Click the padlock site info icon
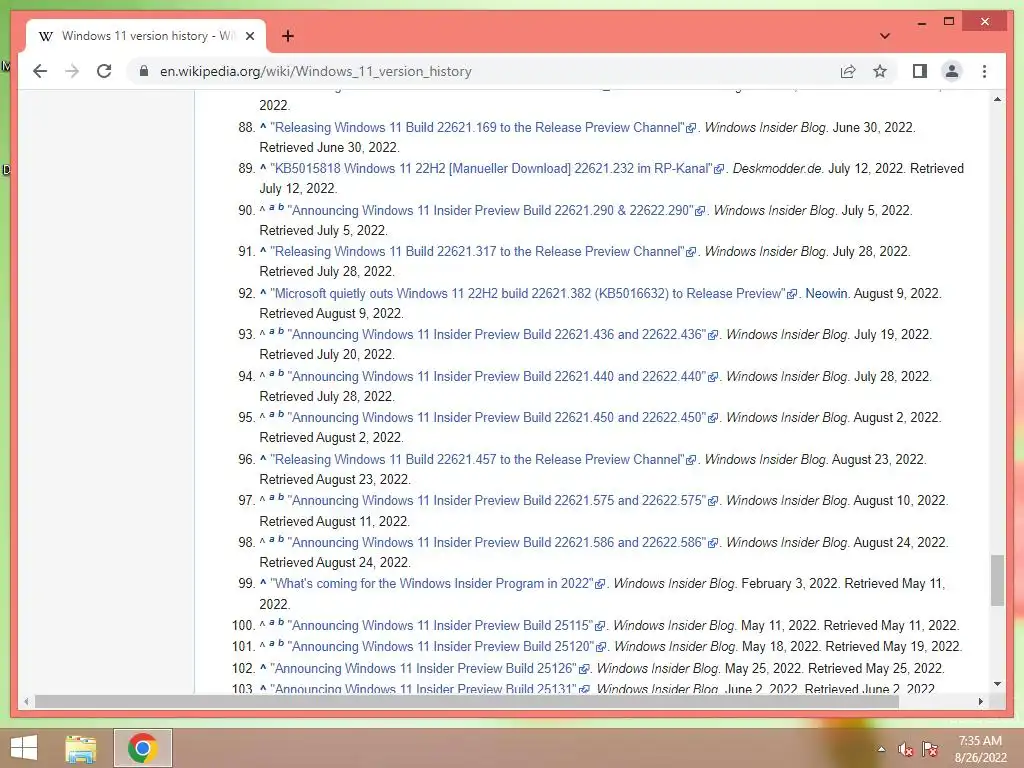This screenshot has height=768, width=1024. tap(144, 71)
